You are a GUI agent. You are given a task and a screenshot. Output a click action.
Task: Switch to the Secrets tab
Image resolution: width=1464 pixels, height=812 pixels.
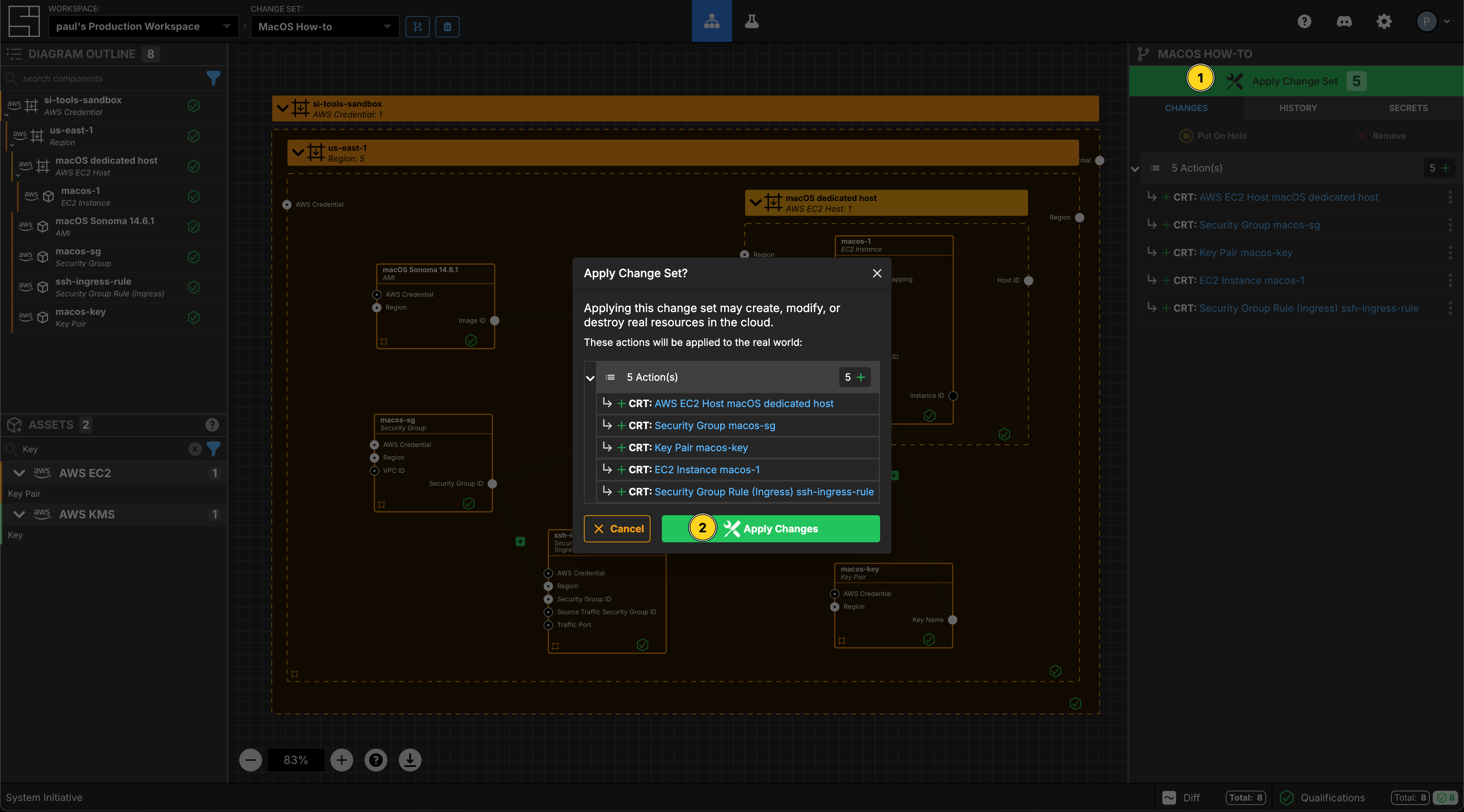pos(1408,108)
